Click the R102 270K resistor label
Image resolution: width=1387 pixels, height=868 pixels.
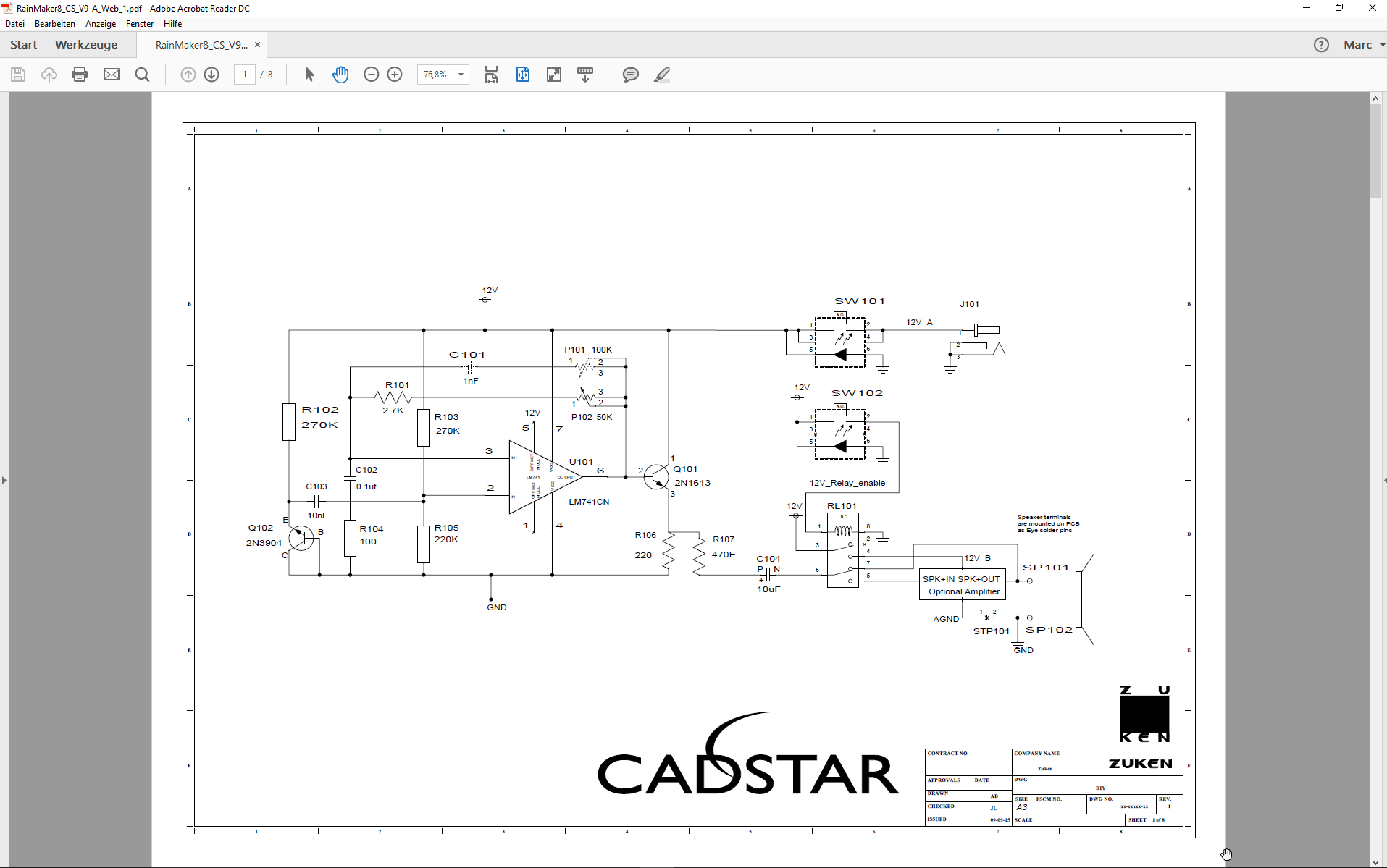point(320,417)
